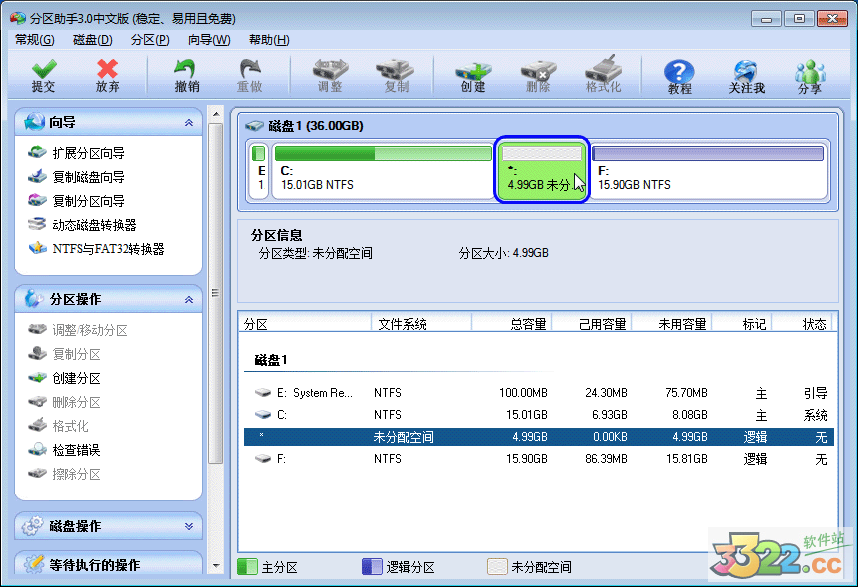Collapse the 向导 panel section
Screen dimensions: 858x587
189,122
